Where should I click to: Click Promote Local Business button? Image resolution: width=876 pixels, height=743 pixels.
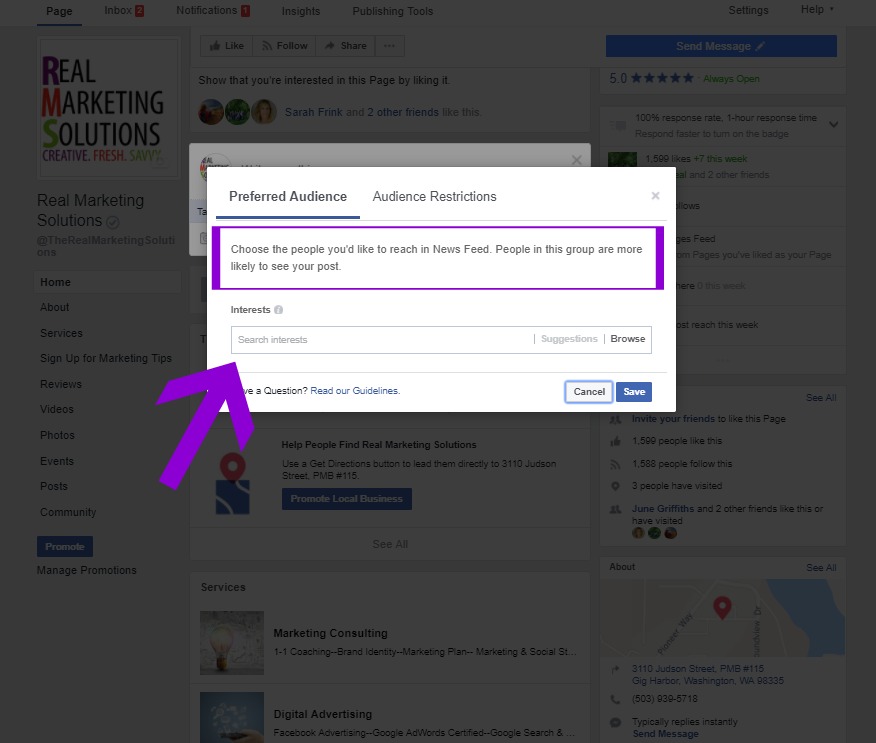346,499
